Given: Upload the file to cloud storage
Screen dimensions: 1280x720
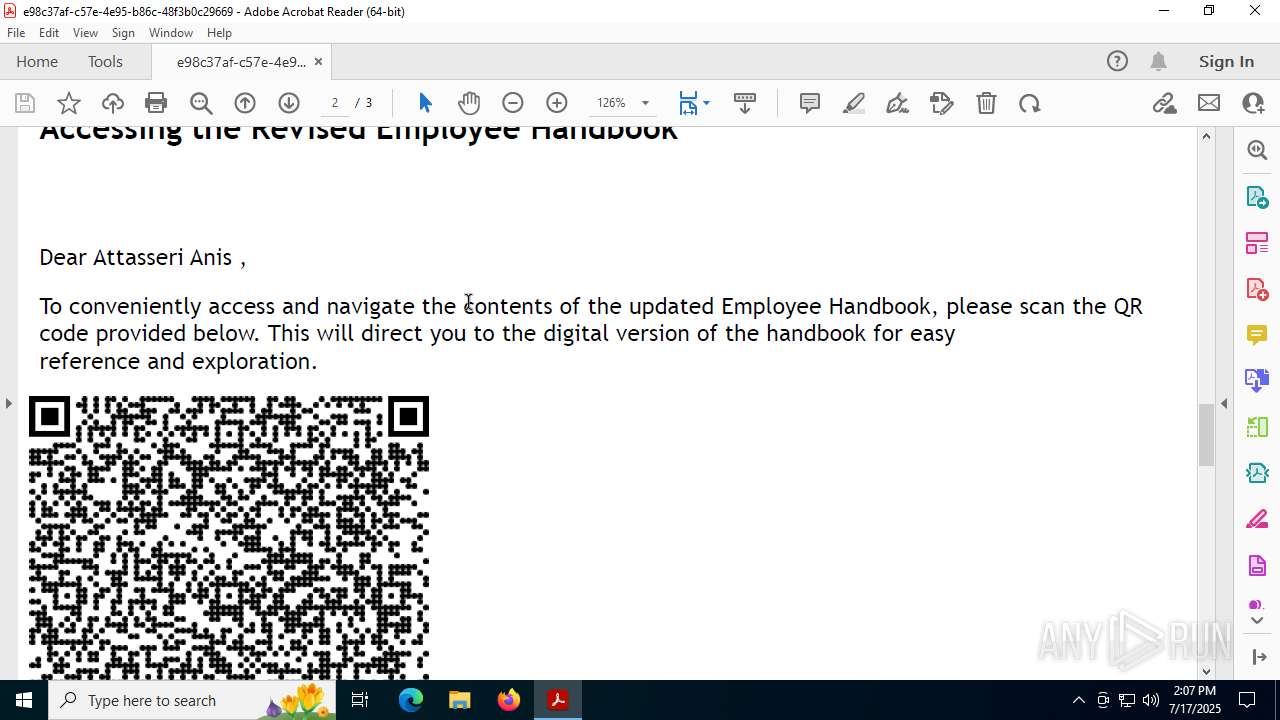Looking at the screenshot, I should (113, 103).
